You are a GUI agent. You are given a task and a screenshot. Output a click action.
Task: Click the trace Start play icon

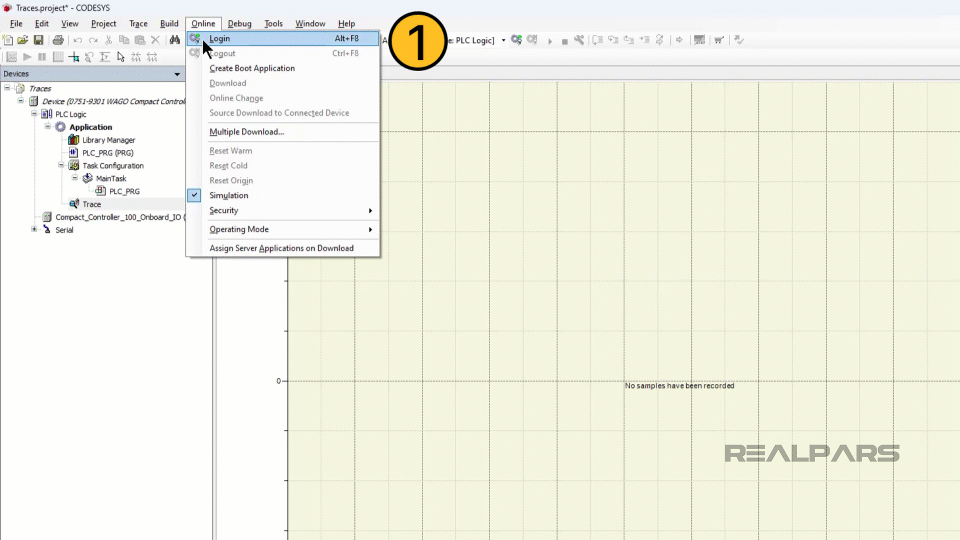pyautogui.click(x=27, y=57)
